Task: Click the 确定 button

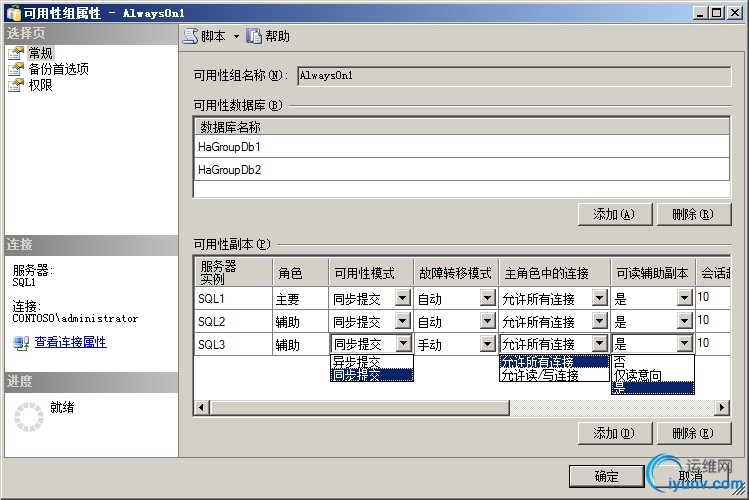Action: [x=607, y=476]
